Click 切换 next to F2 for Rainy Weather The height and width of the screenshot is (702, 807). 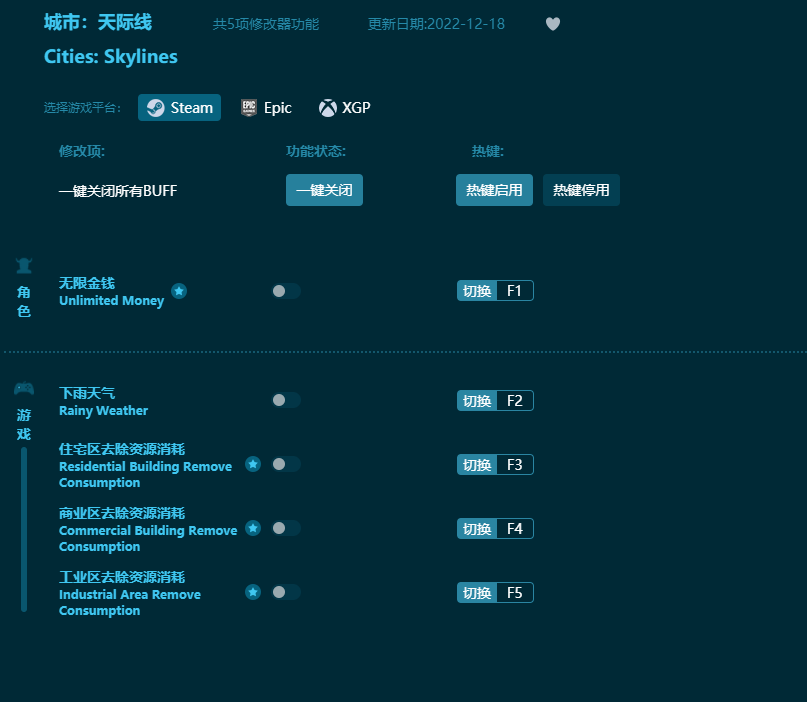[x=476, y=399]
